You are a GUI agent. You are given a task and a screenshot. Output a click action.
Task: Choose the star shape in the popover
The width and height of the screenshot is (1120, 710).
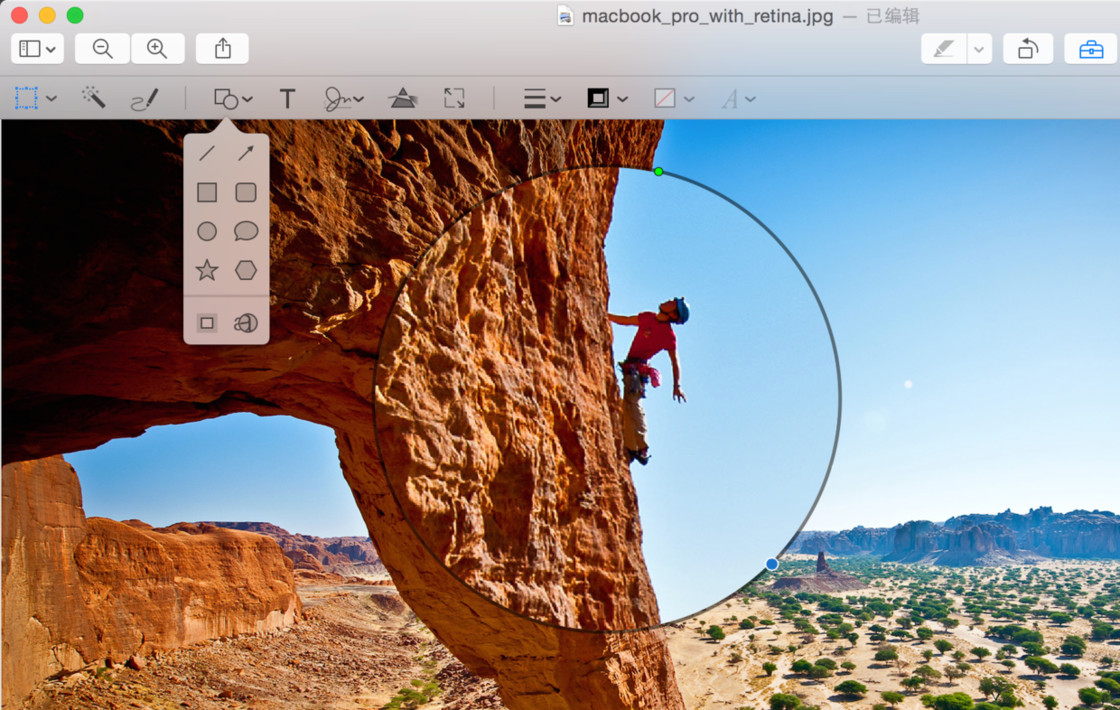point(207,270)
